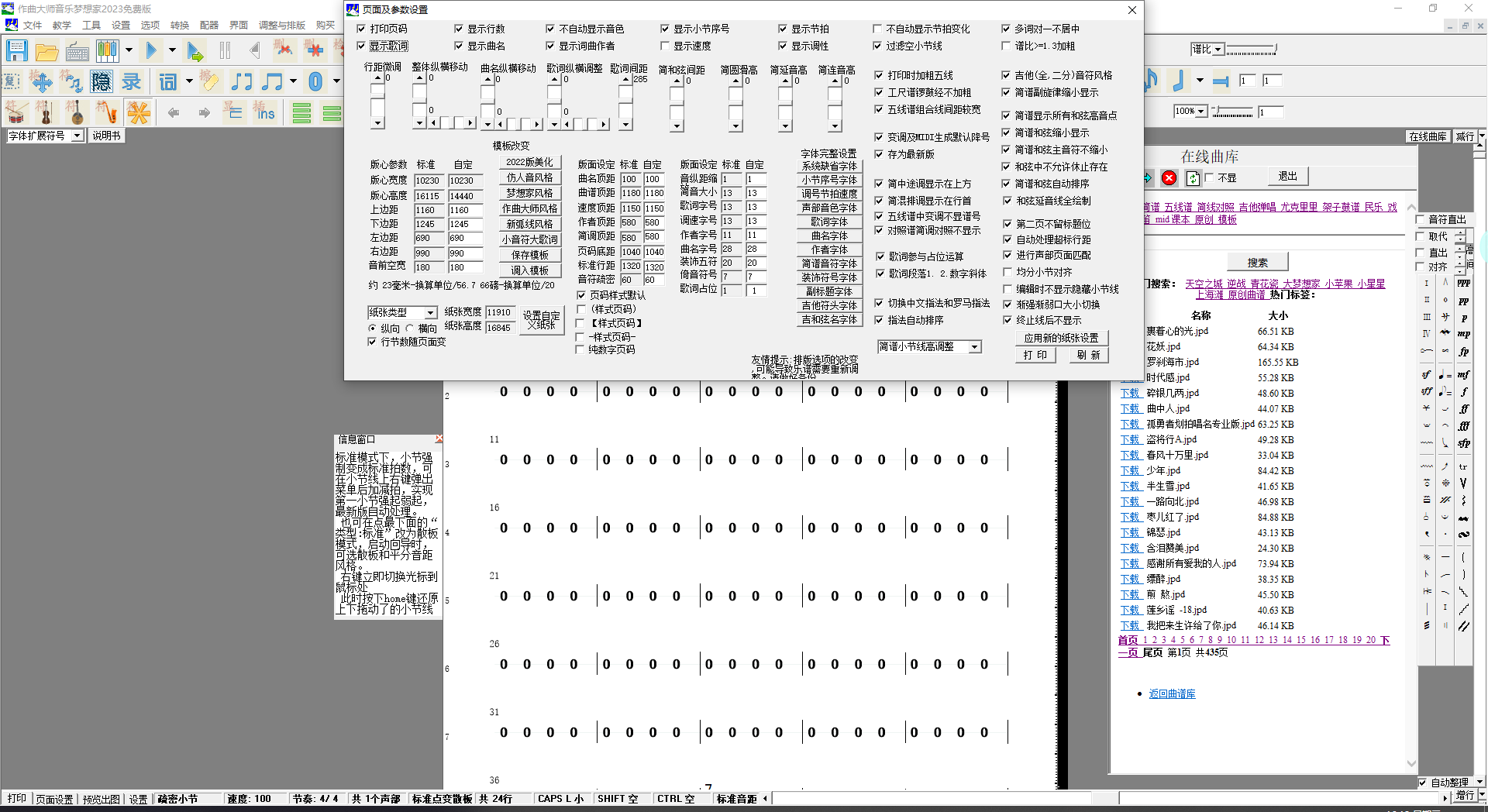Select the sfp dynamic marking in symbol palette
1488x812 pixels.
pyautogui.click(x=1464, y=443)
